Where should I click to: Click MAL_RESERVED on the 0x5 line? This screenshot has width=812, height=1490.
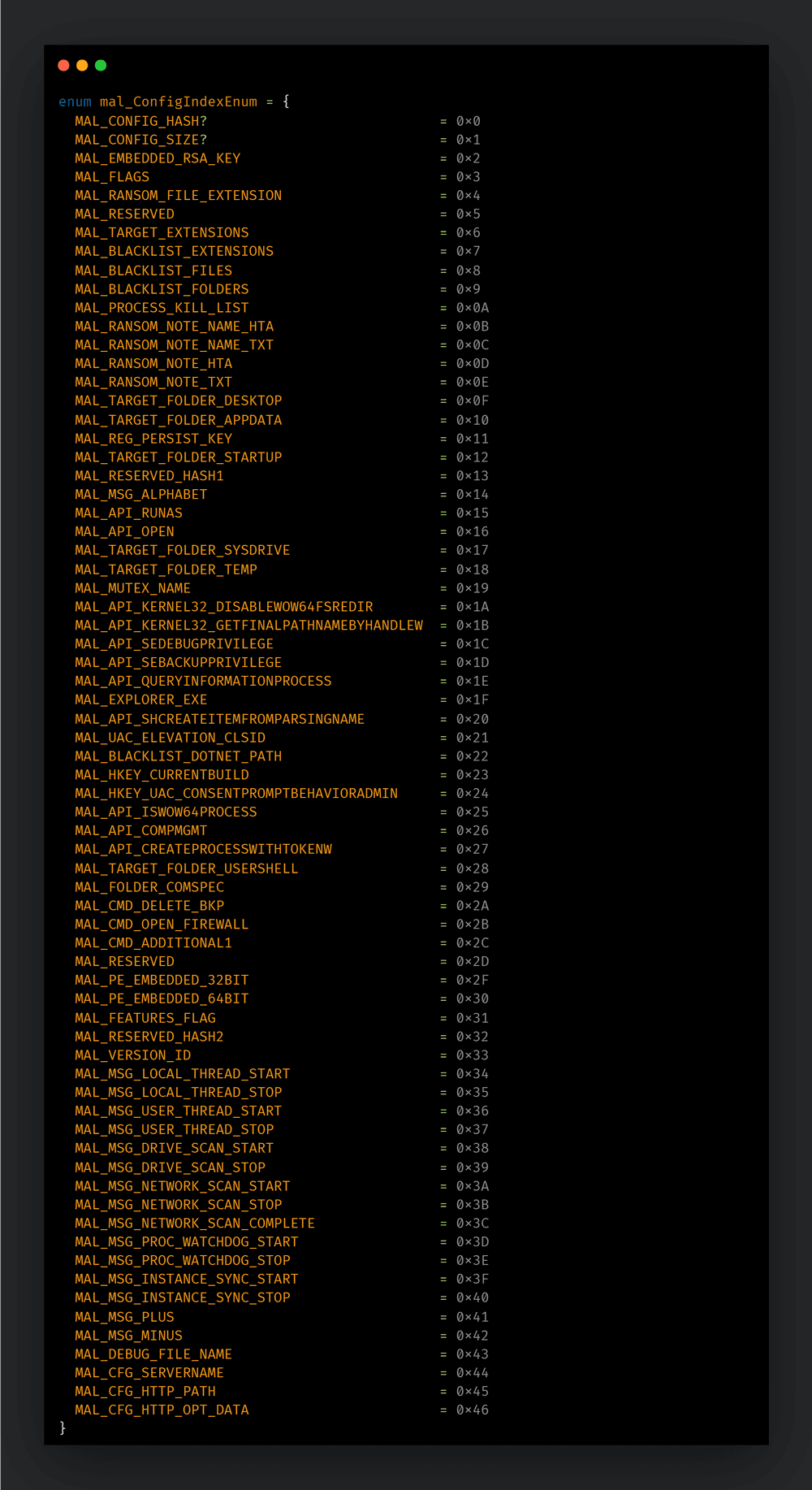tap(124, 214)
